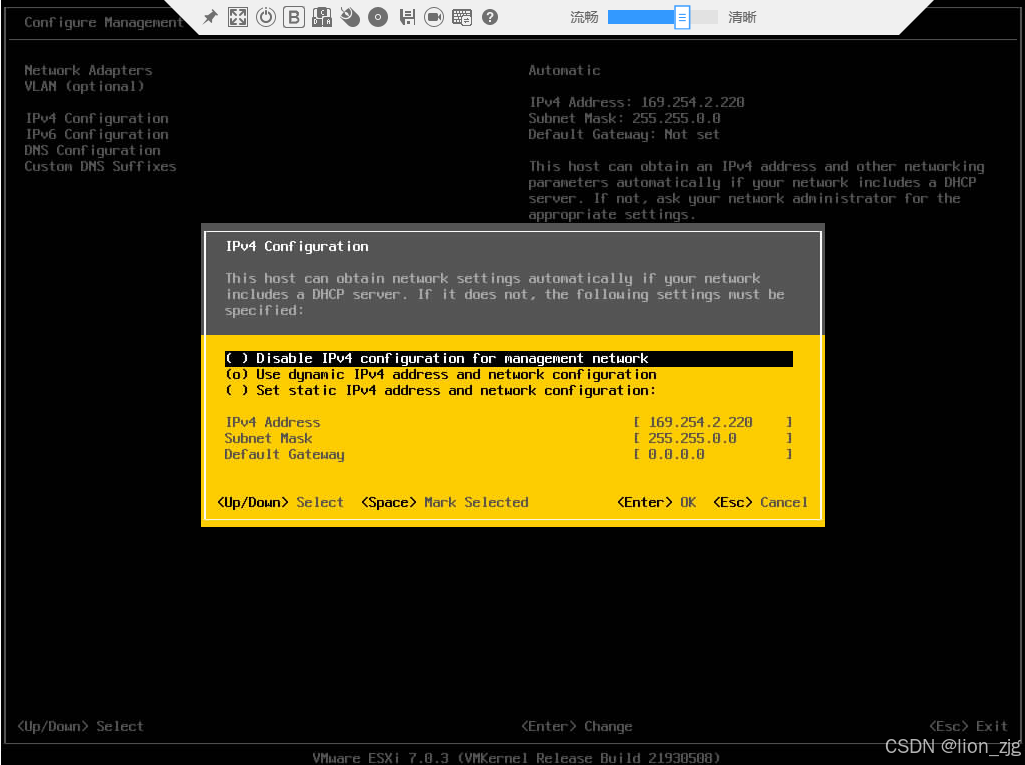Open the virtual keyboard icon

click(x=462, y=17)
